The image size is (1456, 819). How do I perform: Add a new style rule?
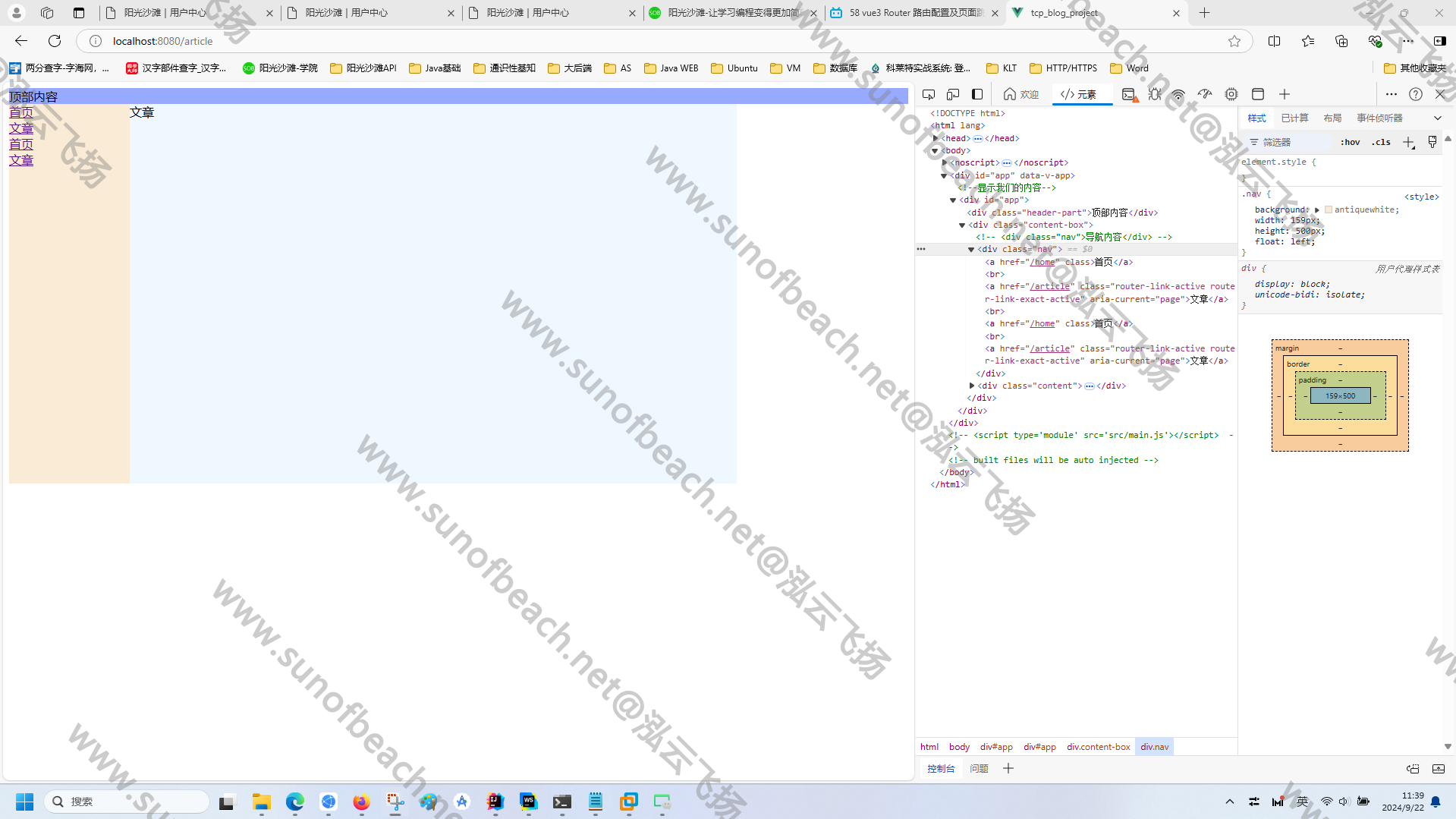pyautogui.click(x=1409, y=142)
